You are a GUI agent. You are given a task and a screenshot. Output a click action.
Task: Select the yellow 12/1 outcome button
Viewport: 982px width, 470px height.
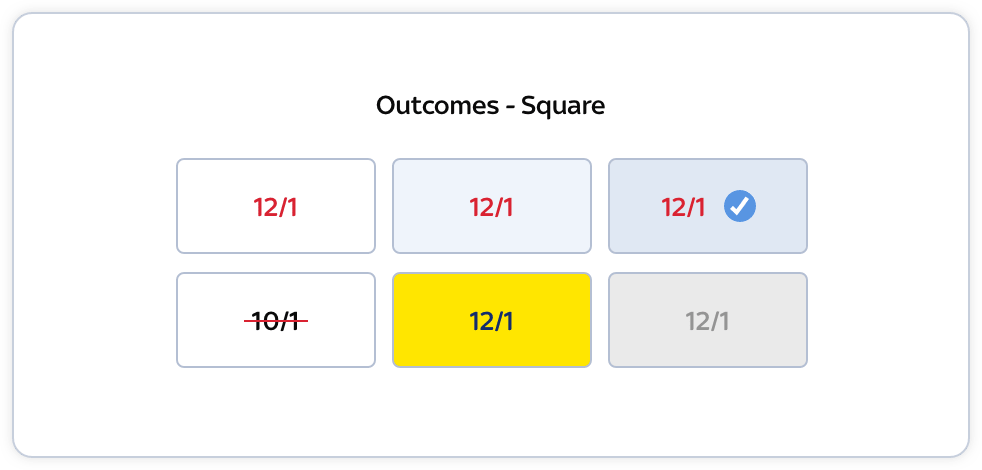click(x=491, y=320)
